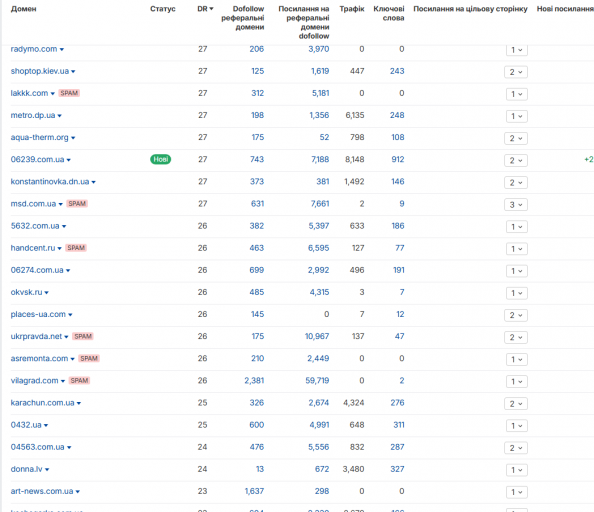594x512 pixels.
Task: Open target-page links dropdown for 04563.com.ua
Action: [516, 448]
